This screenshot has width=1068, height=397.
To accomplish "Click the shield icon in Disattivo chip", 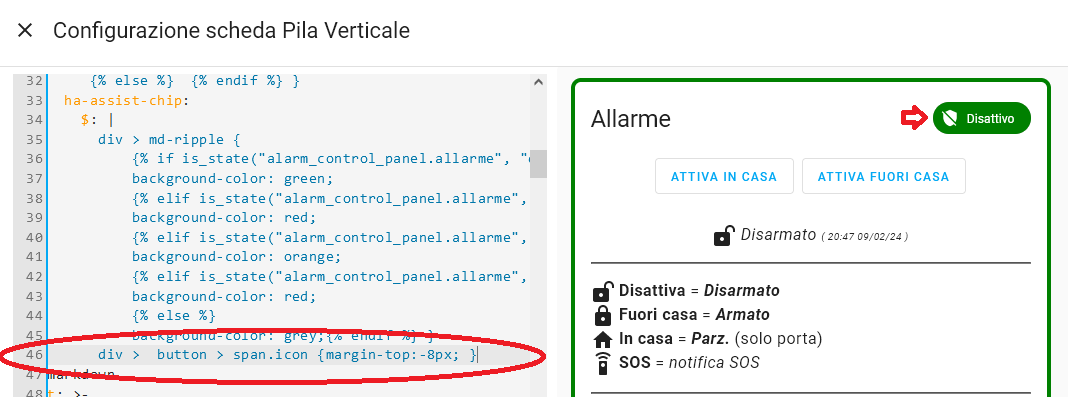I will tap(949, 118).
